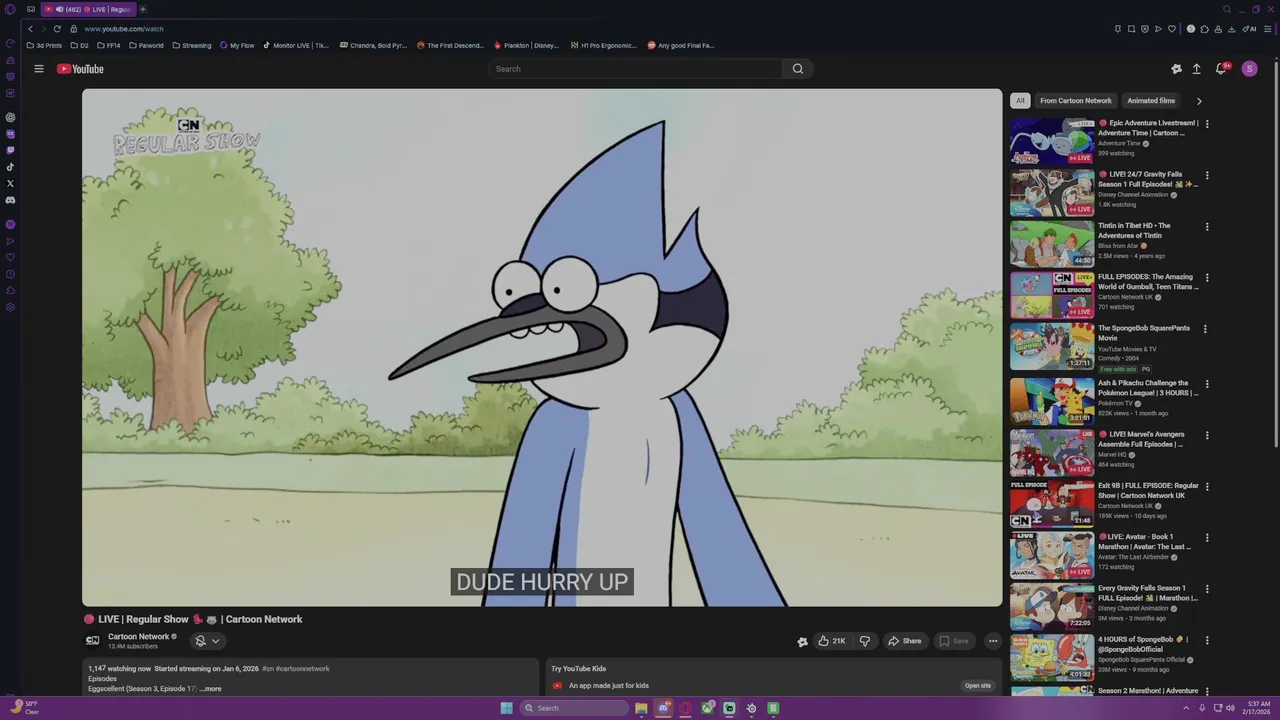Image resolution: width=1280 pixels, height=720 pixels.
Task: Open weather widget showing 50°F
Action: click(24, 708)
